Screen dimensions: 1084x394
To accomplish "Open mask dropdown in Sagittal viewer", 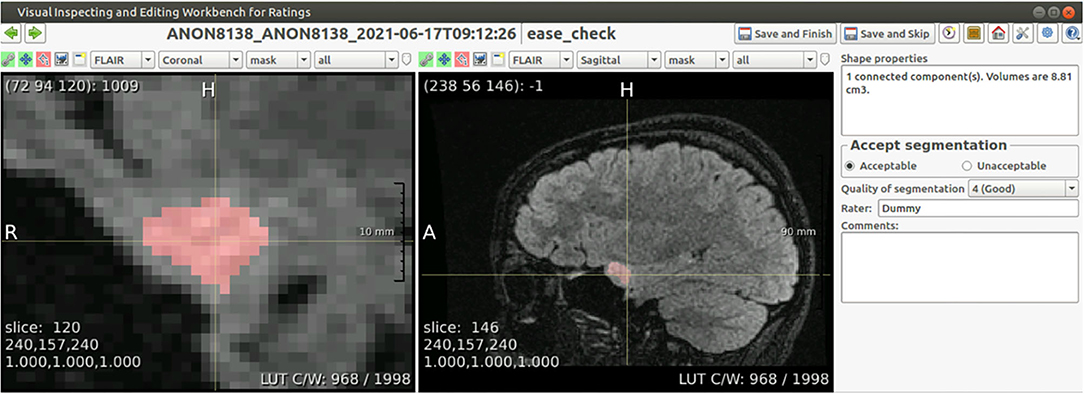I will click(x=696, y=60).
